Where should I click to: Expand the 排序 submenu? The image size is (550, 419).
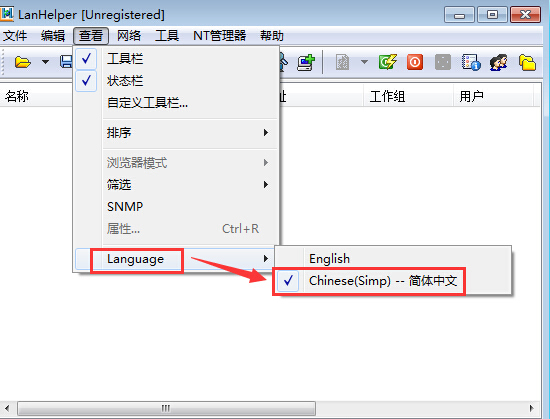point(176,133)
